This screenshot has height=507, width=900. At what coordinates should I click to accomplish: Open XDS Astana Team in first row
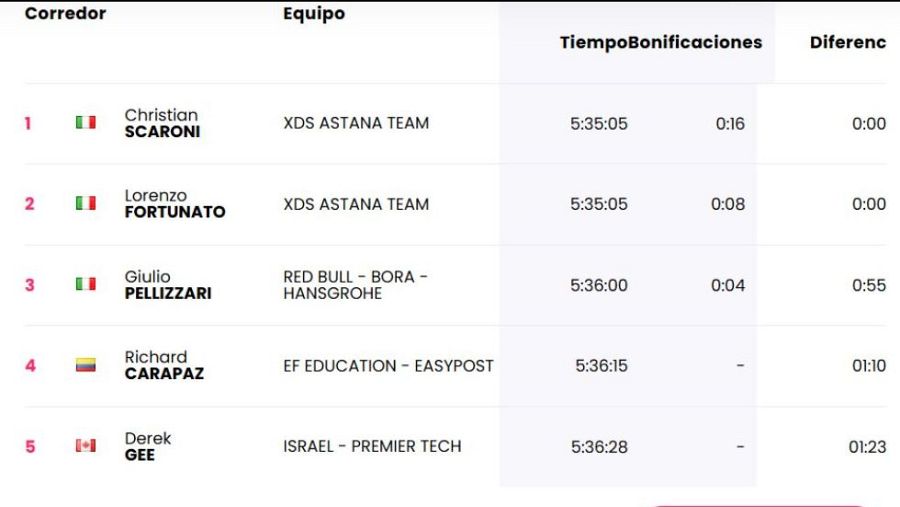coord(356,123)
